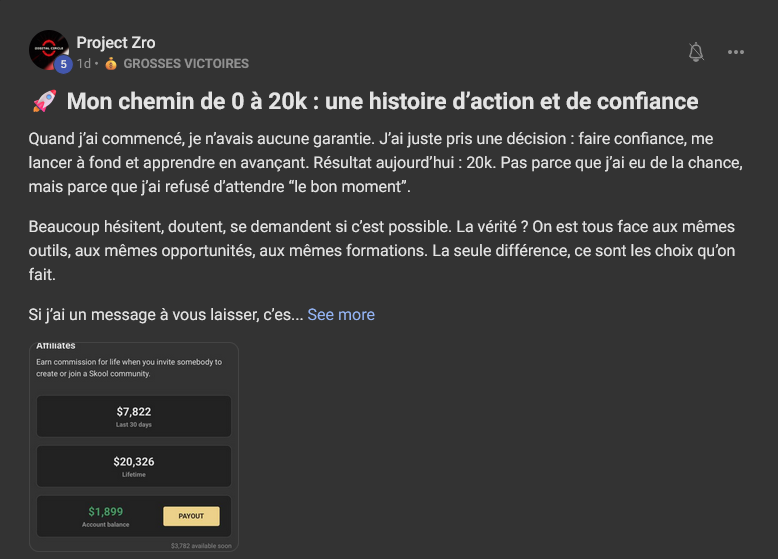
Task: Click the 1d post timestamp
Action: 83,64
